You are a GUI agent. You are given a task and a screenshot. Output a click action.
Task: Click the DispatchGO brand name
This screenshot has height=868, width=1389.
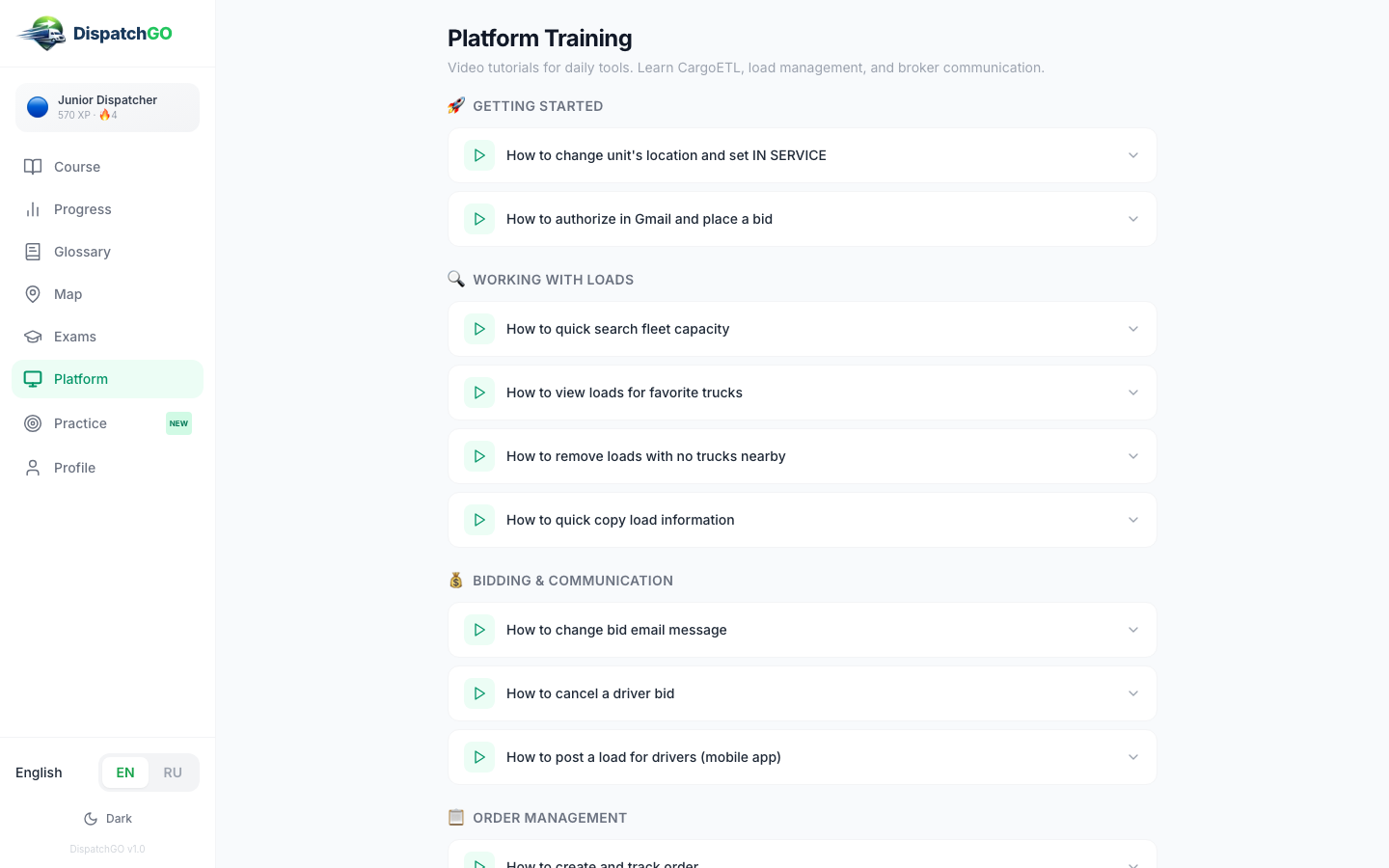[123, 34]
